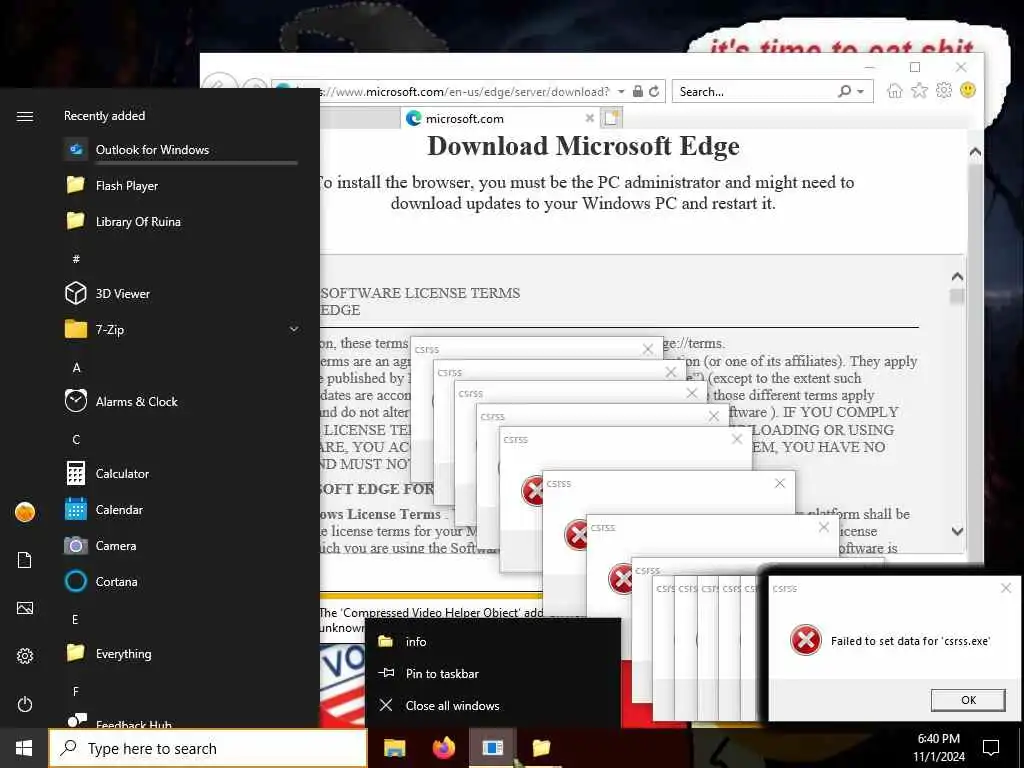
Task: Click the browser address bar URL
Action: (464, 91)
